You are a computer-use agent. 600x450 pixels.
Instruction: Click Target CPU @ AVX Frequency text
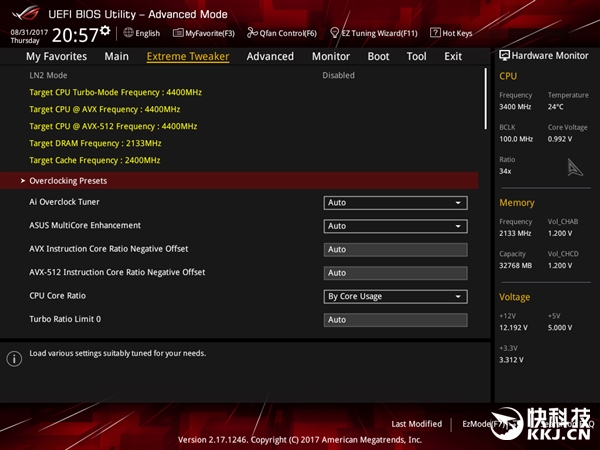[105, 109]
